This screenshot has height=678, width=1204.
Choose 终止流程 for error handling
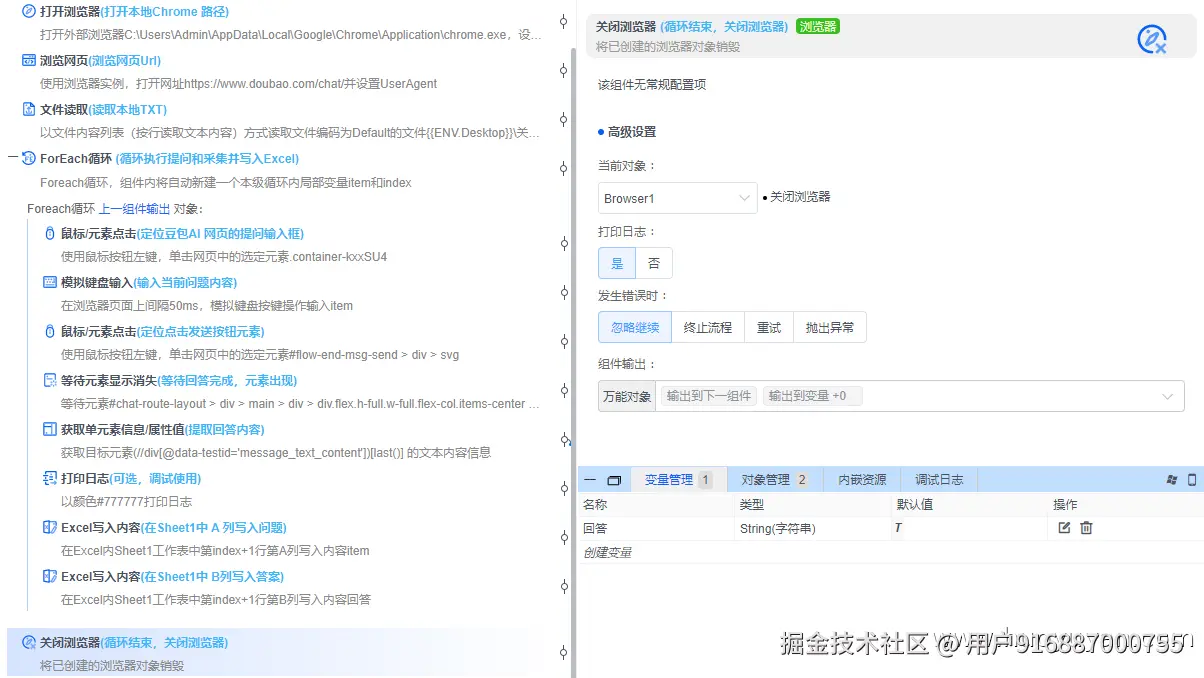click(708, 327)
